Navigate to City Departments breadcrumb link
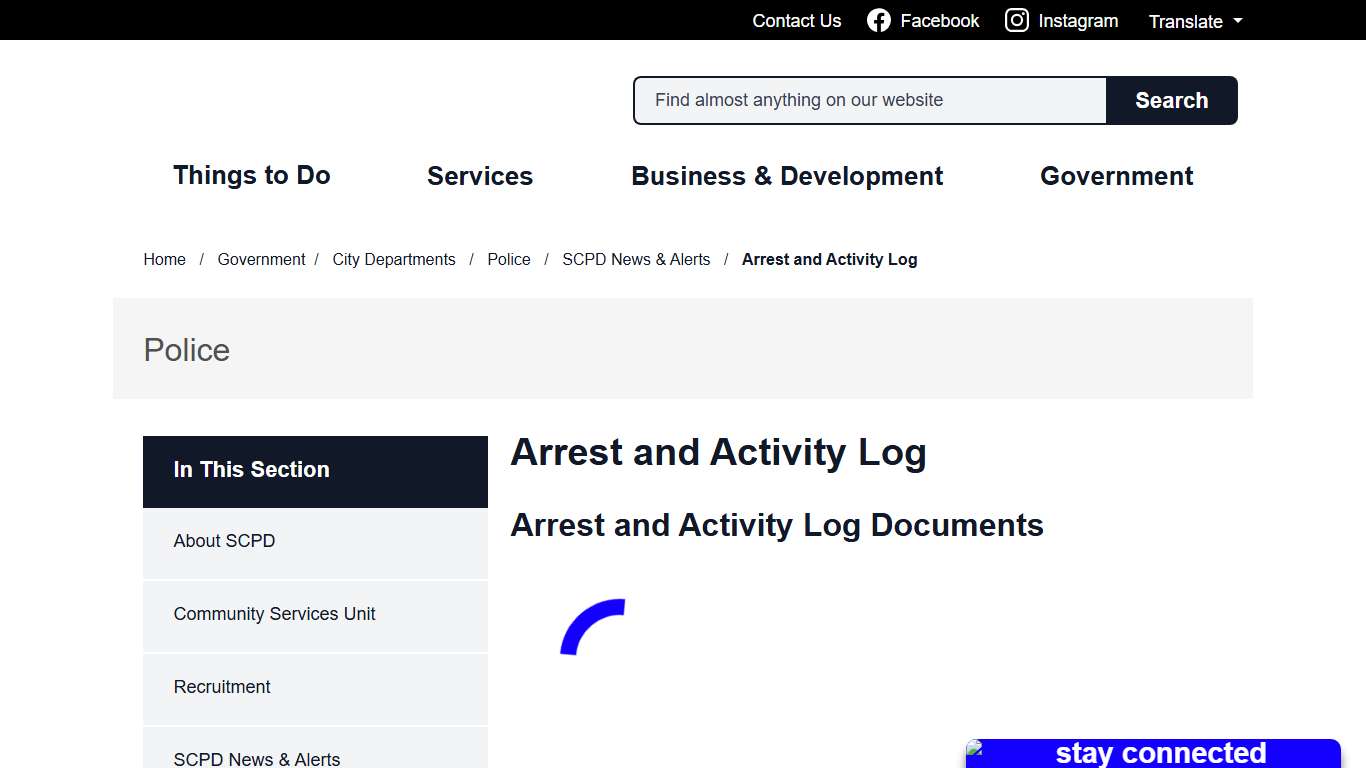 (394, 259)
